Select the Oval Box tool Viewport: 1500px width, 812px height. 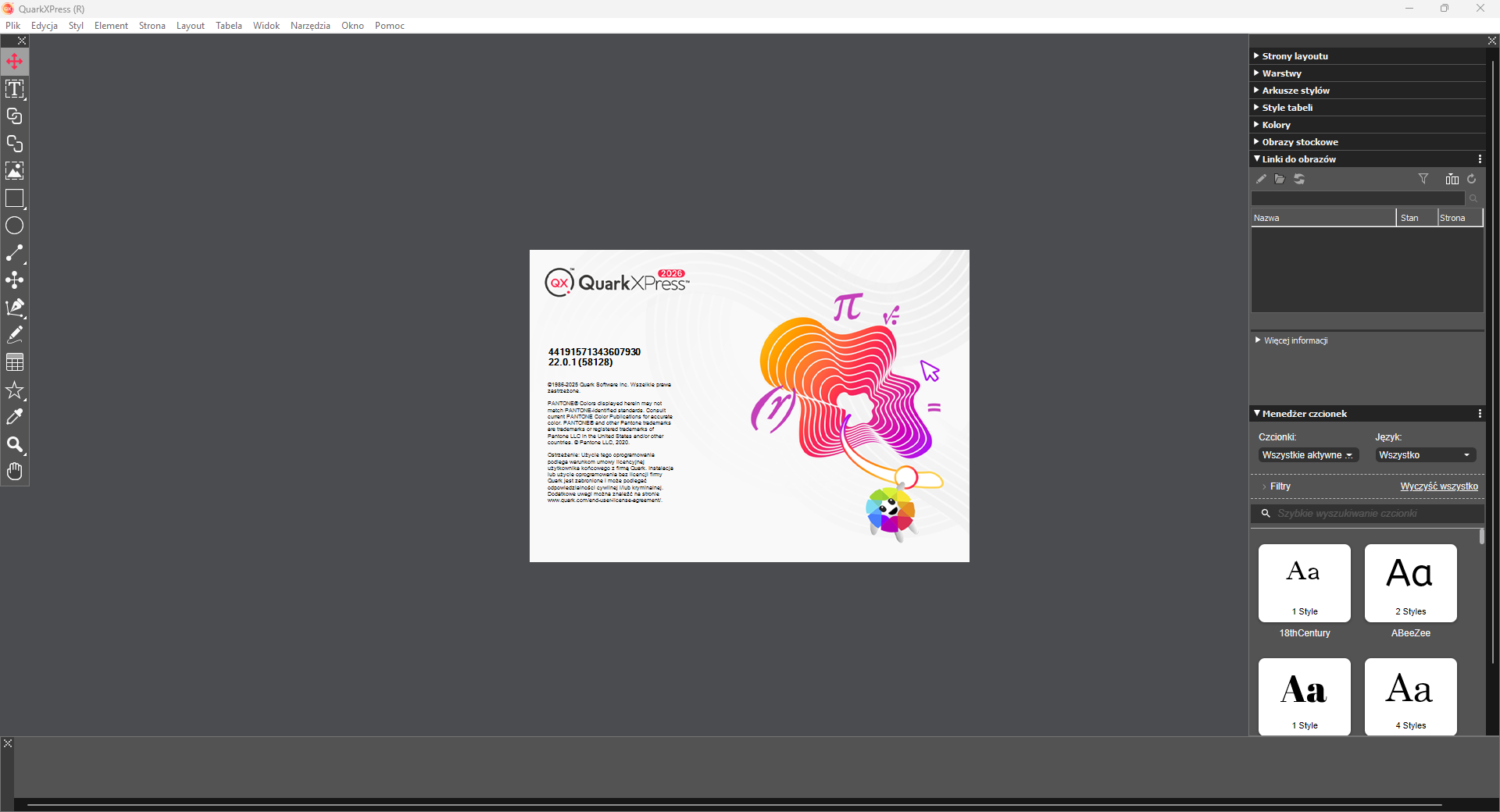click(15, 226)
